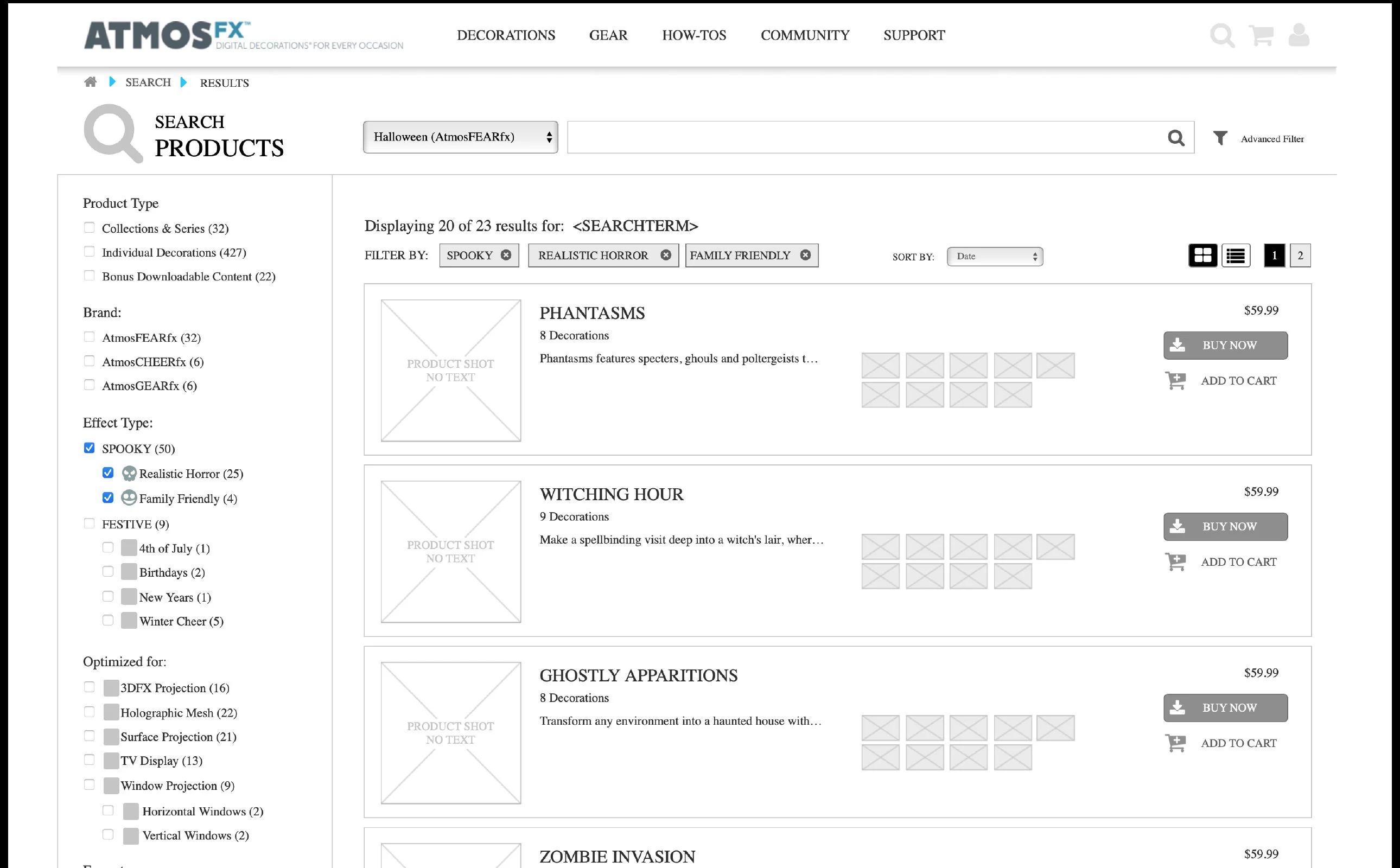
Task: Click cart icon beside Witching Hour Add to Cart
Action: coord(1175,562)
